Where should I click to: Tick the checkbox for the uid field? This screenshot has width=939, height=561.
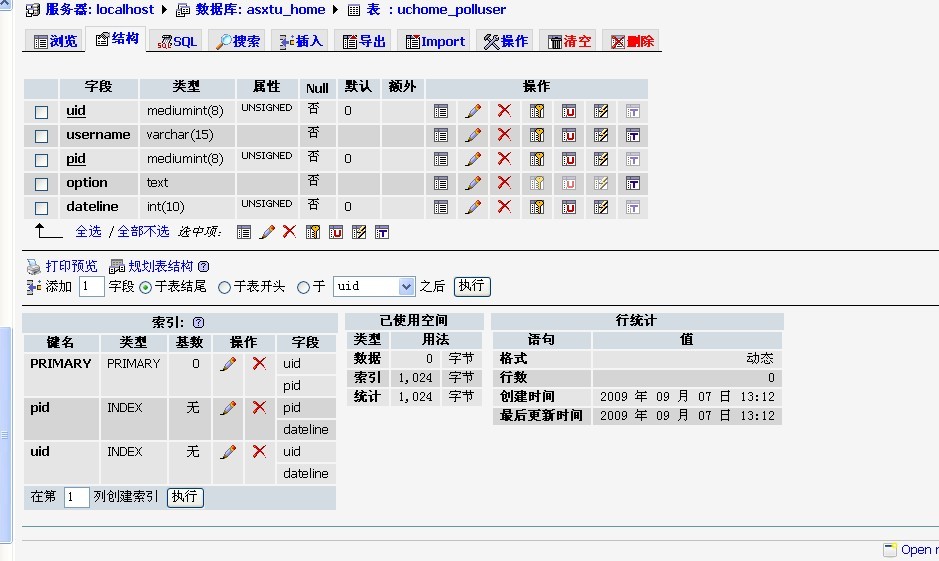(41, 112)
